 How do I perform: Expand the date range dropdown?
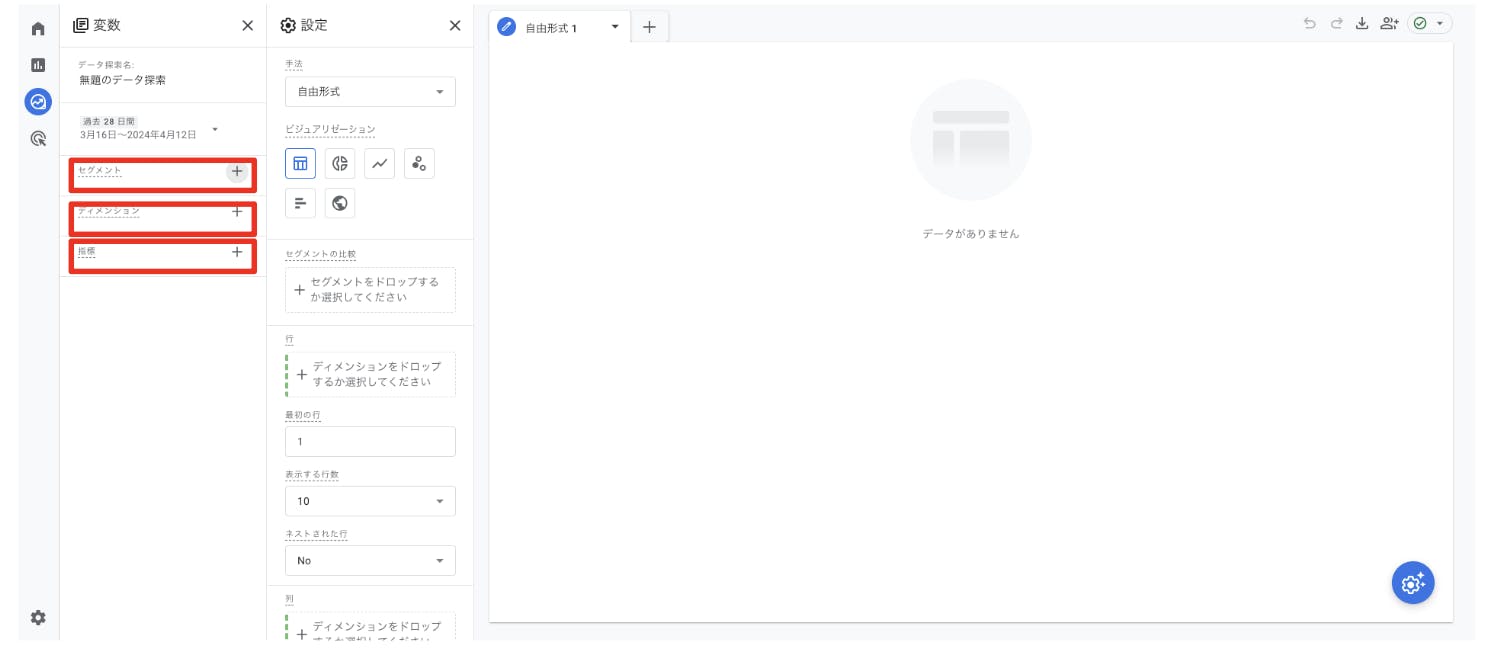pyautogui.click(x=214, y=129)
